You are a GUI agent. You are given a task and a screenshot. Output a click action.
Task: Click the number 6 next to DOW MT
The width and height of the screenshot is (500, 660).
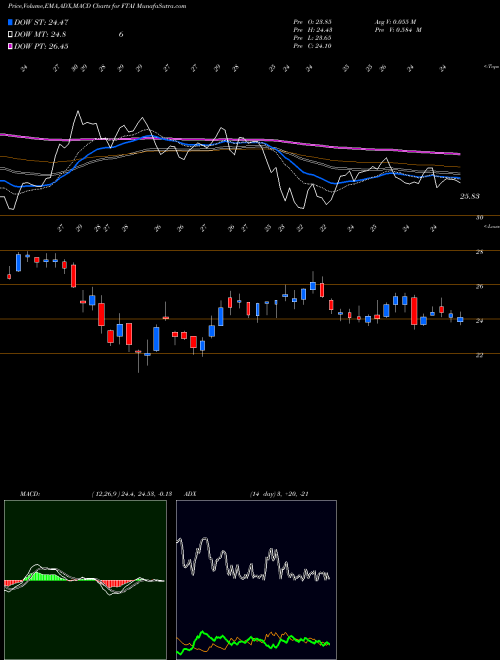pyautogui.click(x=121, y=35)
